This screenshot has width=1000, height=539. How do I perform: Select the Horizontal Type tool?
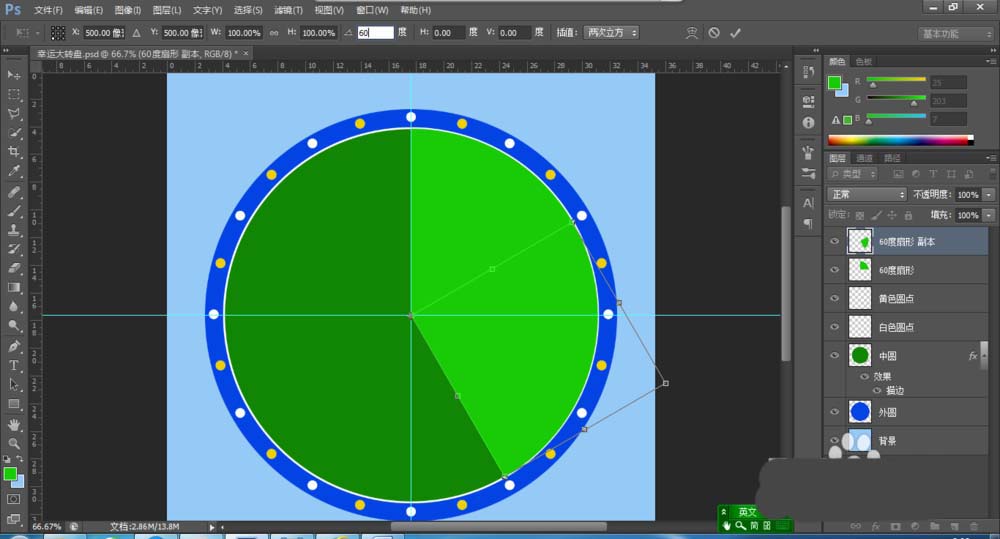(x=13, y=365)
